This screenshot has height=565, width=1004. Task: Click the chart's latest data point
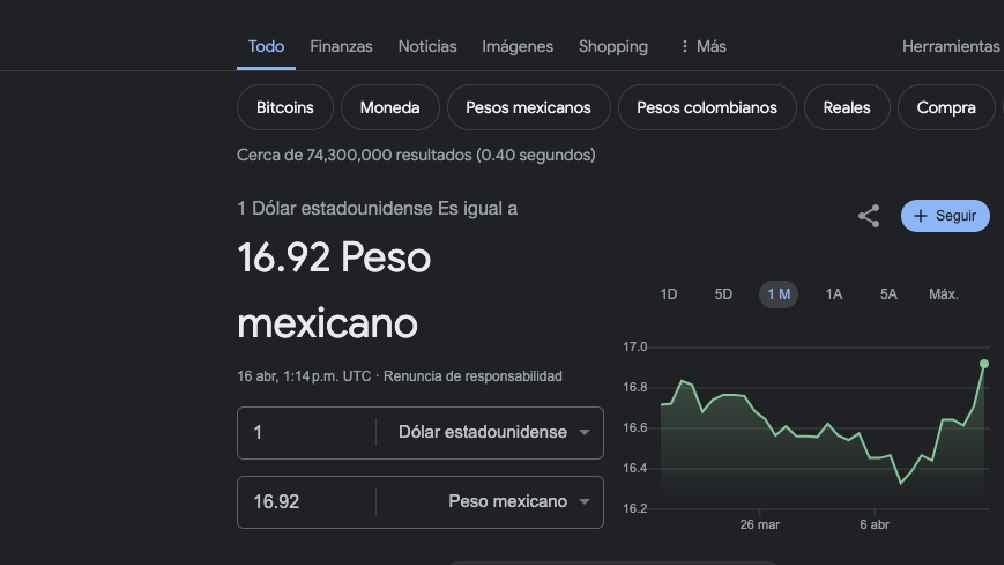(x=984, y=364)
